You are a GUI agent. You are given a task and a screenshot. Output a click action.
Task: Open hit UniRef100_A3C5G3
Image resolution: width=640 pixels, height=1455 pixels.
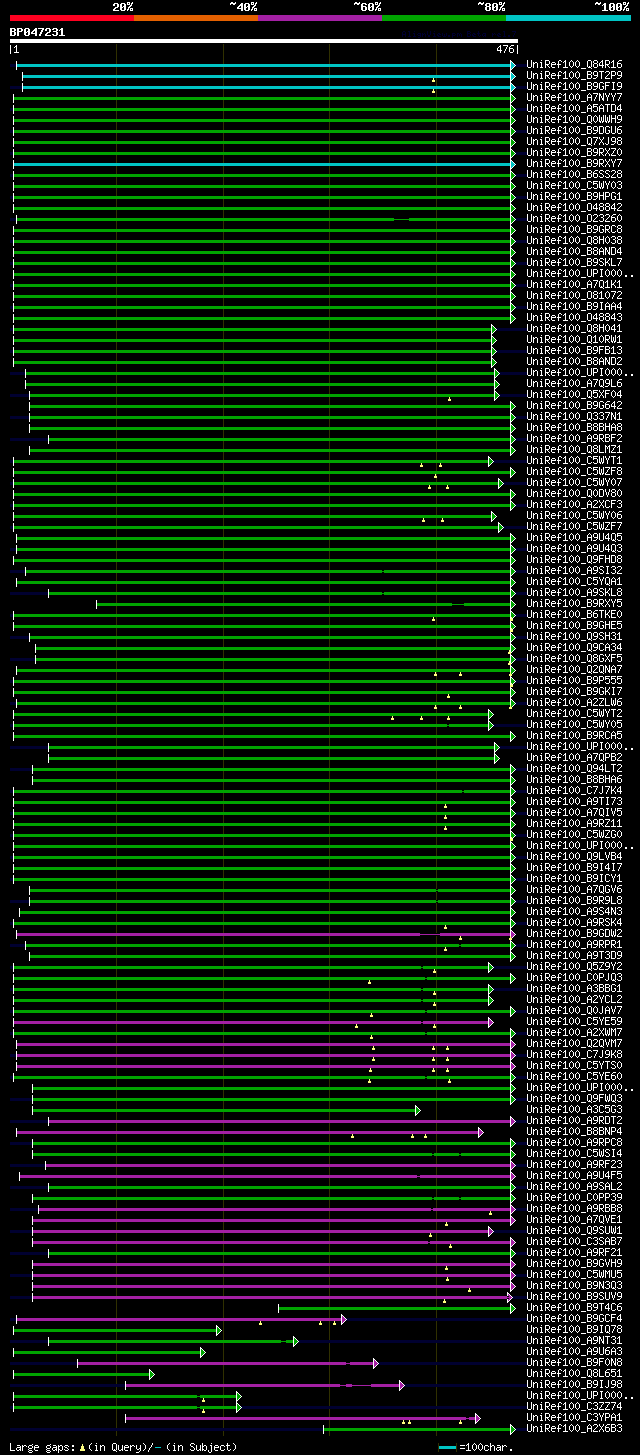pyautogui.click(x=574, y=1109)
